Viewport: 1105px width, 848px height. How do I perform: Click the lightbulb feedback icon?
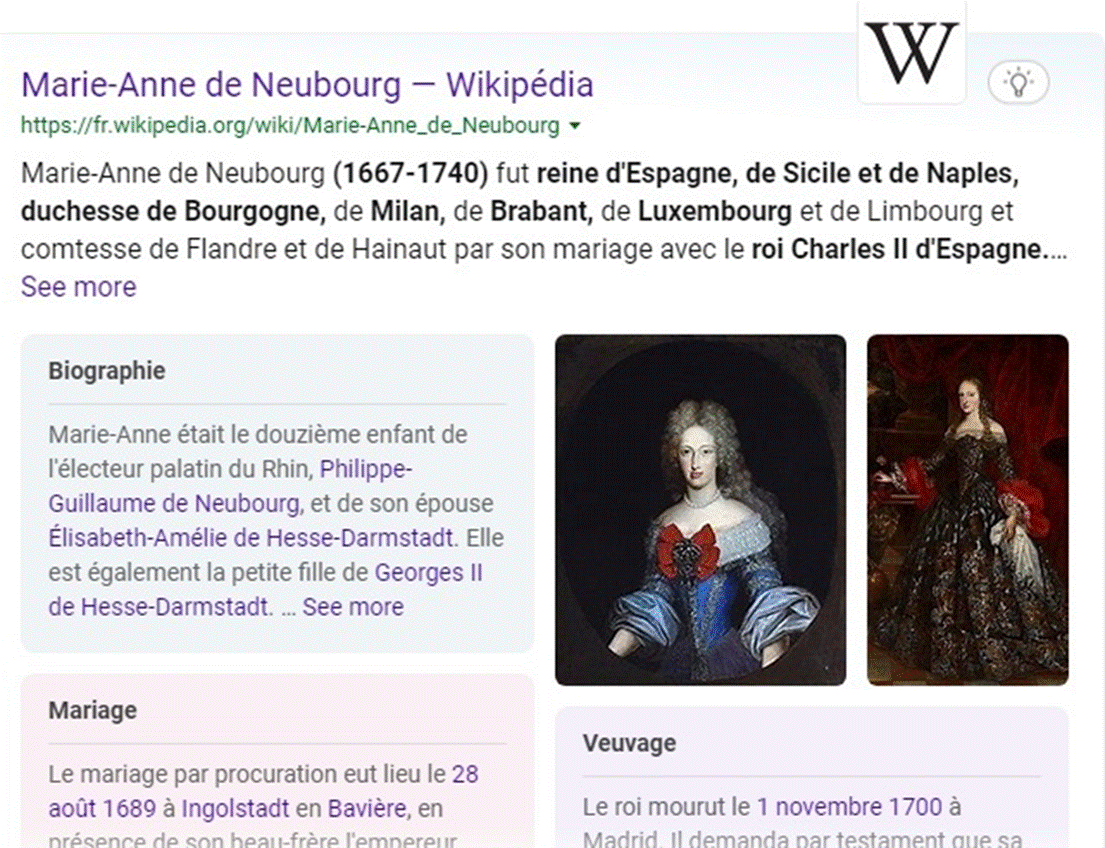pos(1018,82)
